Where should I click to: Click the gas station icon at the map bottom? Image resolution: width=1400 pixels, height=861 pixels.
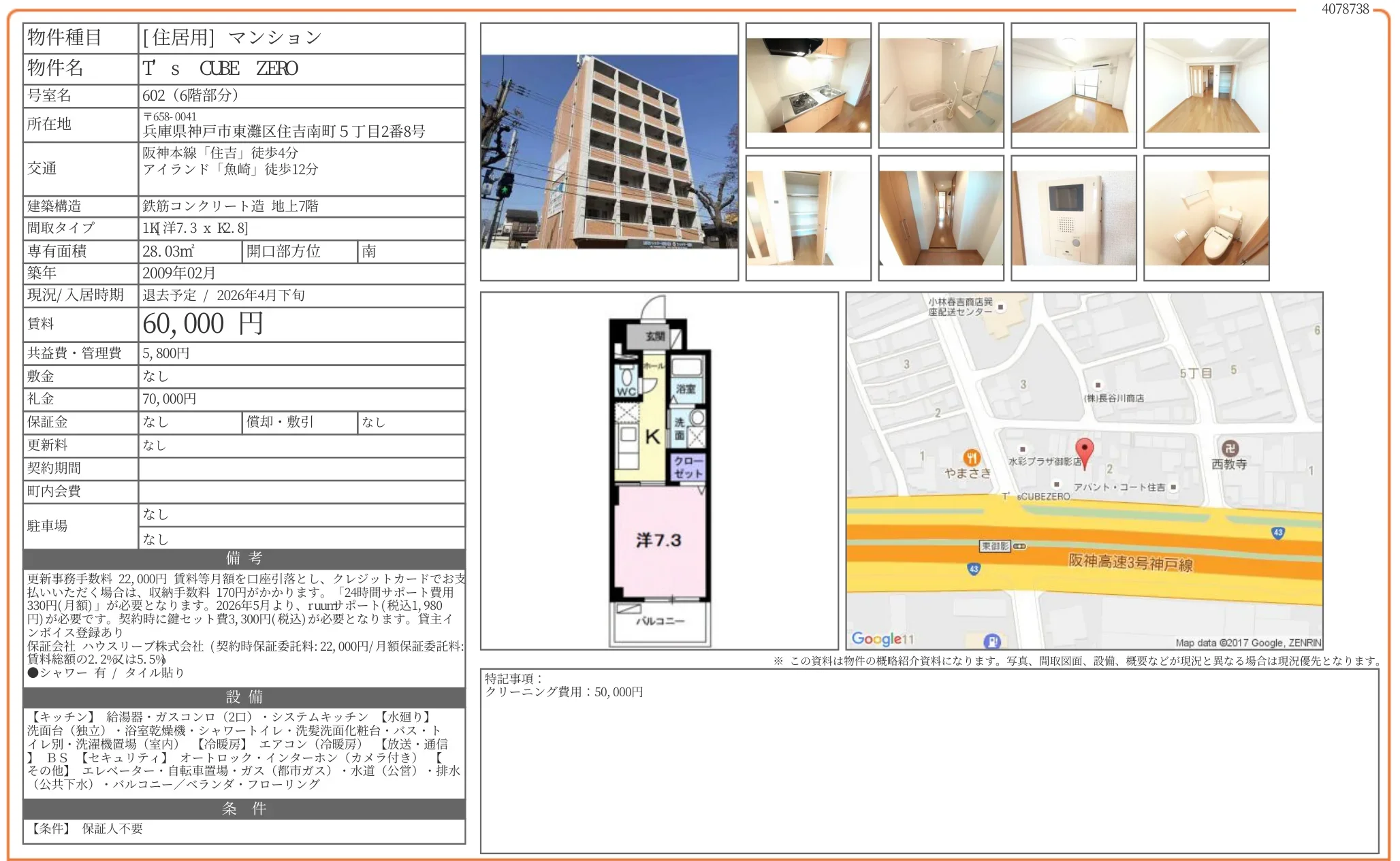[x=992, y=640]
